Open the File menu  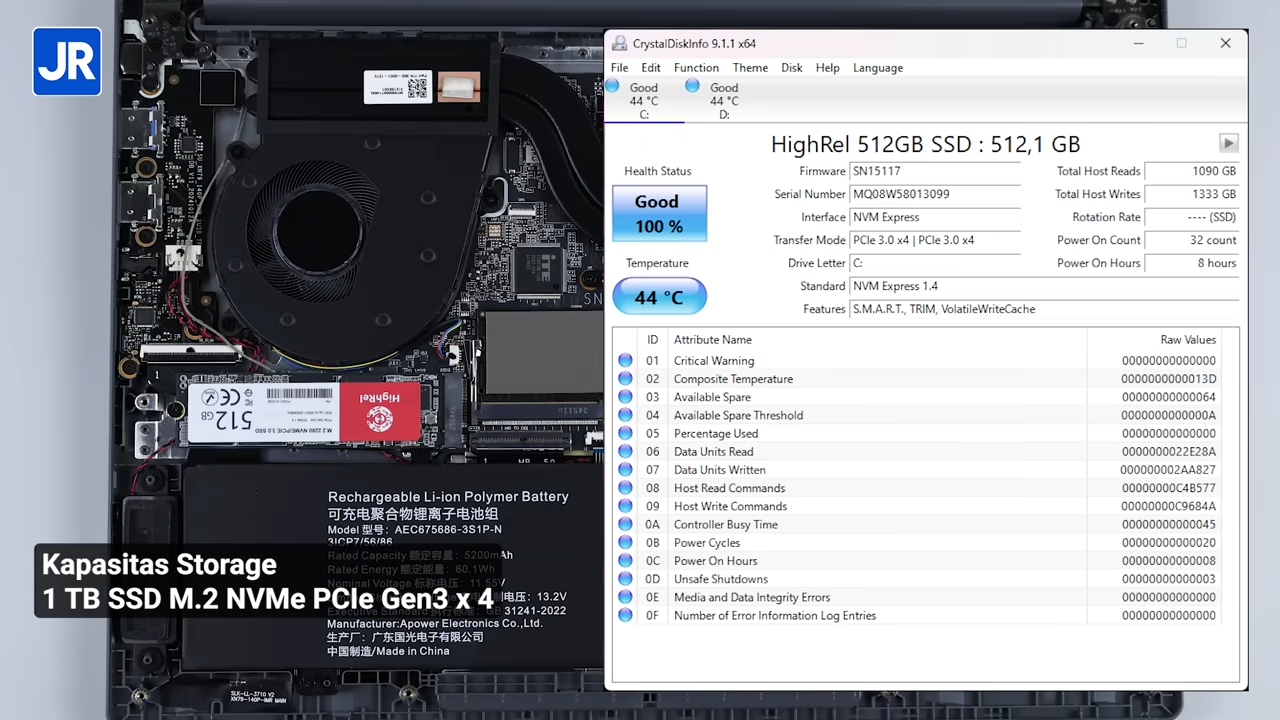[x=620, y=68]
